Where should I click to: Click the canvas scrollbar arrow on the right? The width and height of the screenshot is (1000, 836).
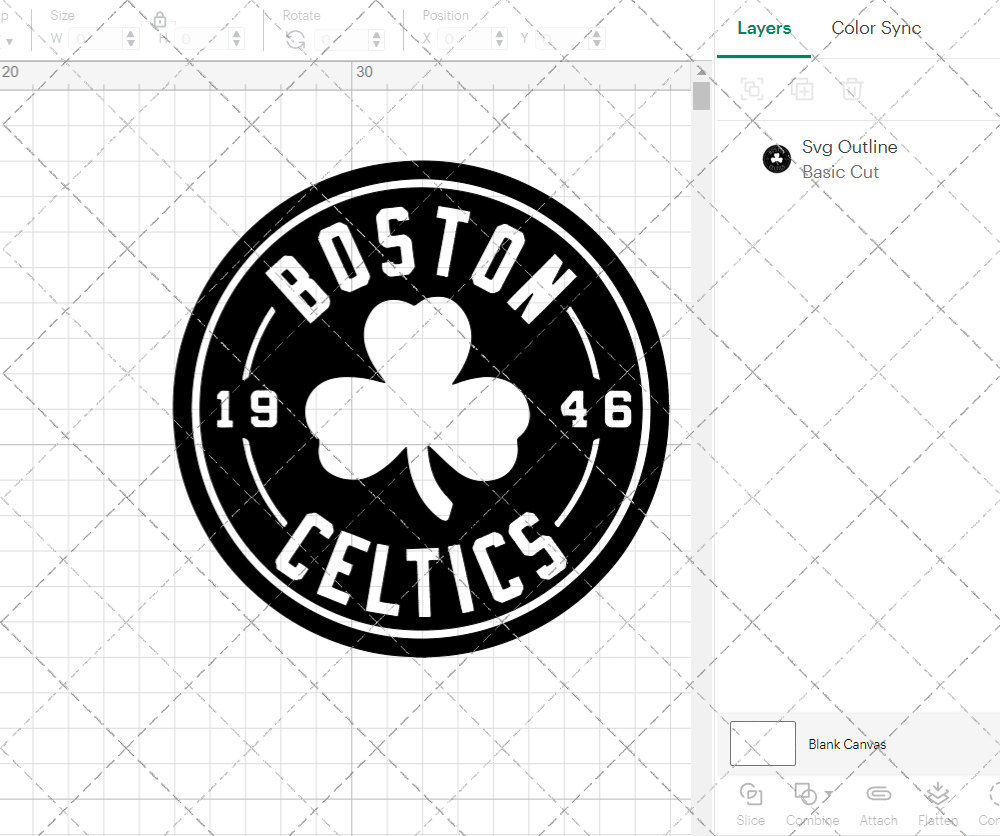[701, 71]
